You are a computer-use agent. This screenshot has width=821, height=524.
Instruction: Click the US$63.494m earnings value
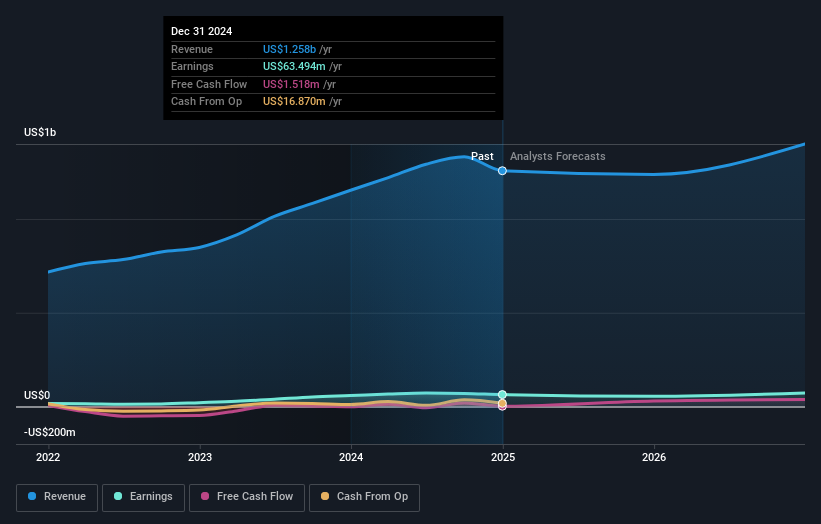pyautogui.click(x=294, y=66)
